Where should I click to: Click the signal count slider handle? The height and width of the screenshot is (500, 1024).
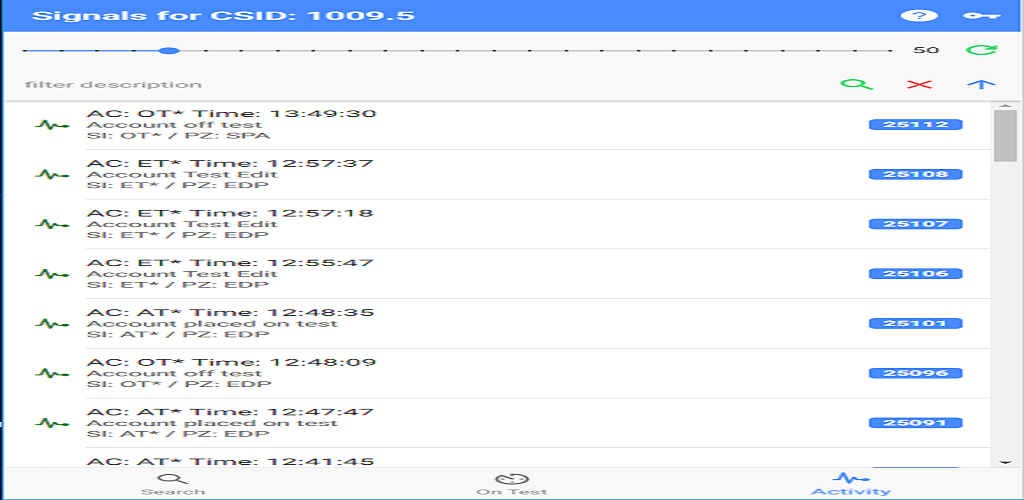tap(170, 50)
